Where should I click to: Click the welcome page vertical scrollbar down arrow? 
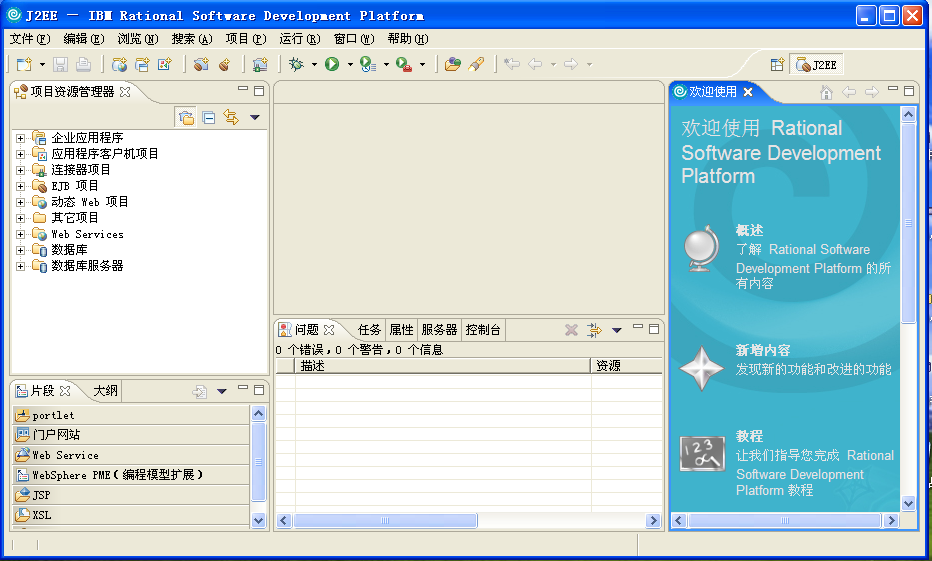pos(908,503)
